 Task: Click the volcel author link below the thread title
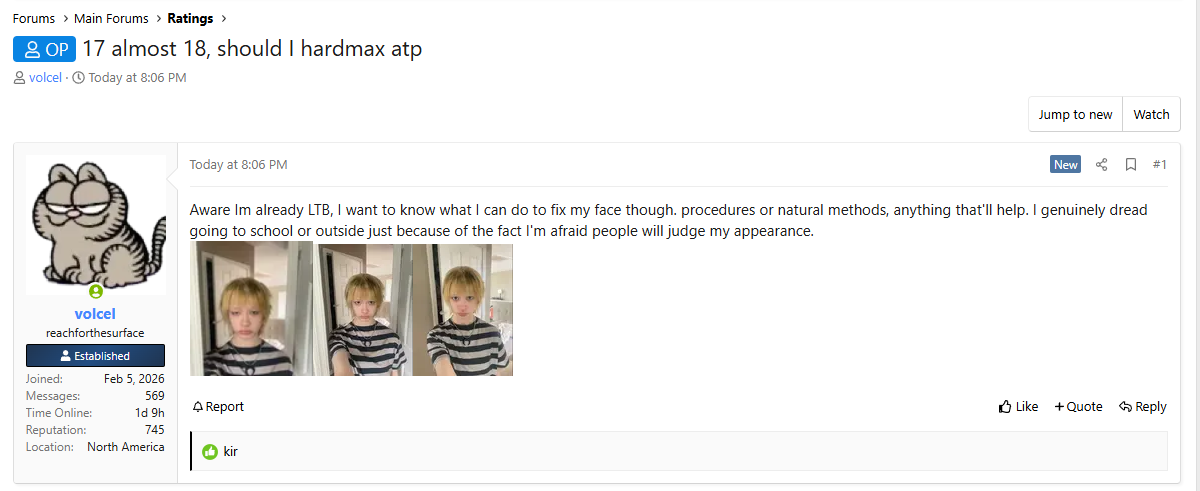45,78
